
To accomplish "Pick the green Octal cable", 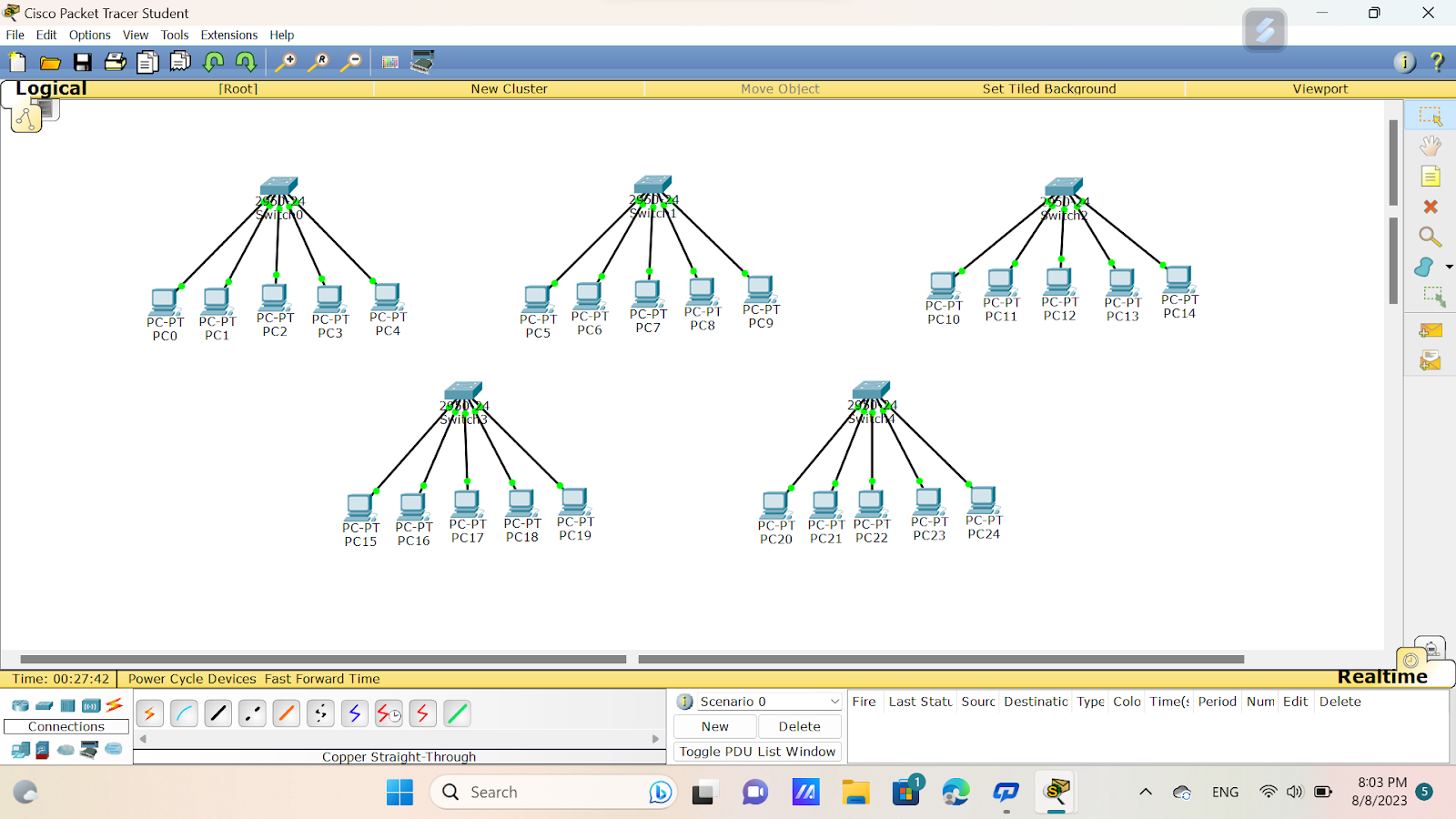I will [457, 714].
